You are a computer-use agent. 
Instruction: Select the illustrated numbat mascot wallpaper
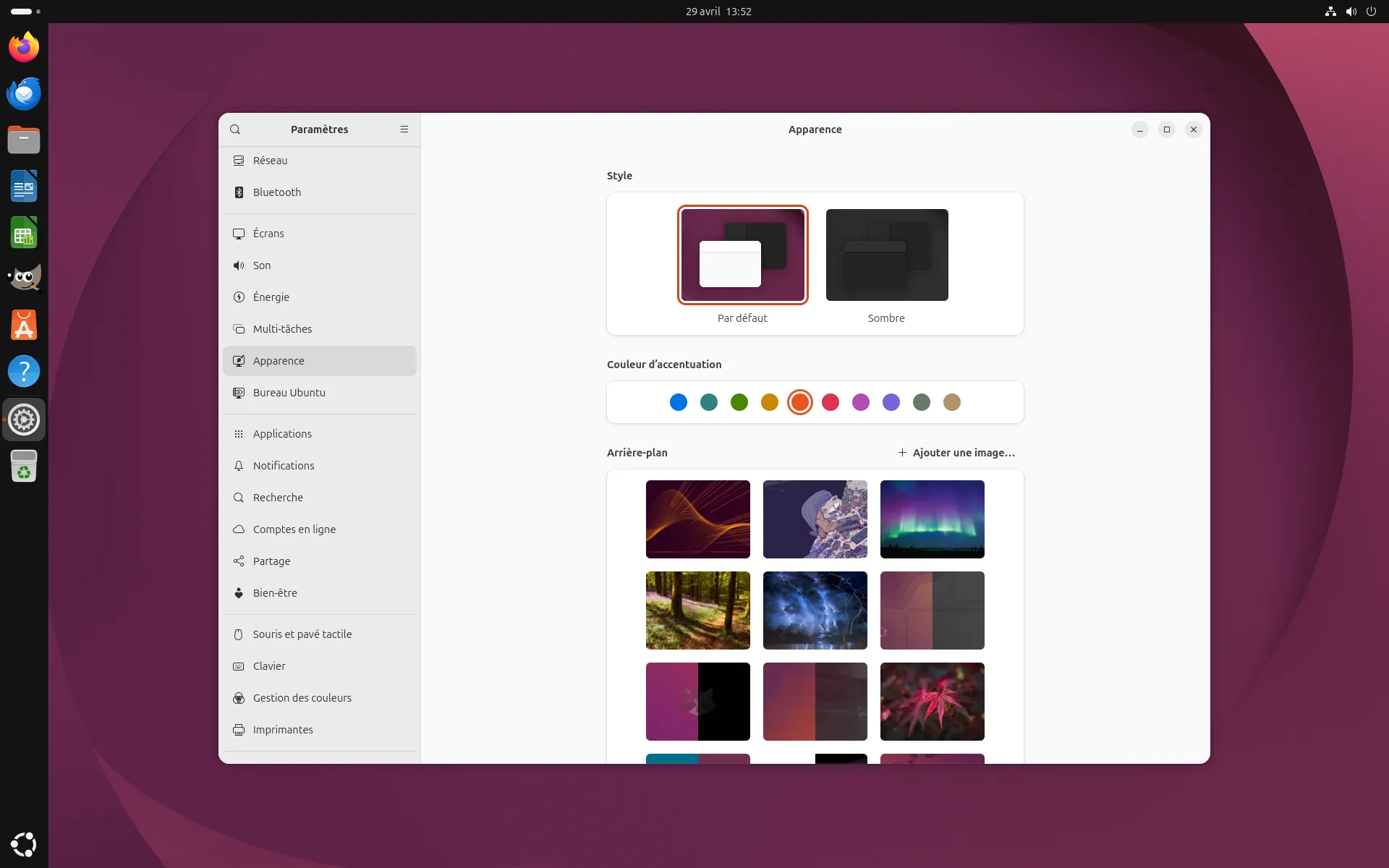(815, 519)
